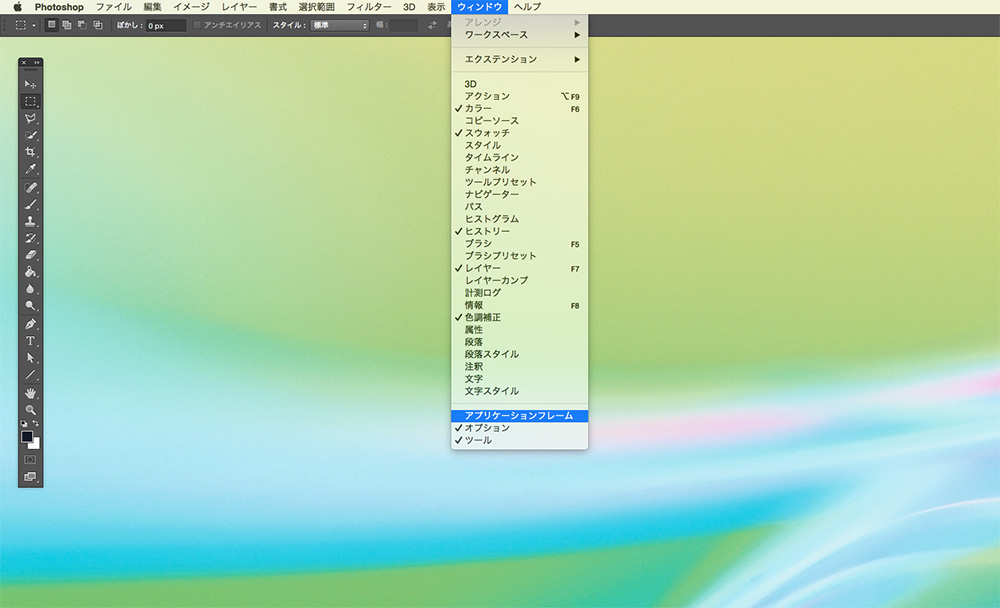1000x608 pixels.
Task: Select the Move tool
Action: pos(30,84)
